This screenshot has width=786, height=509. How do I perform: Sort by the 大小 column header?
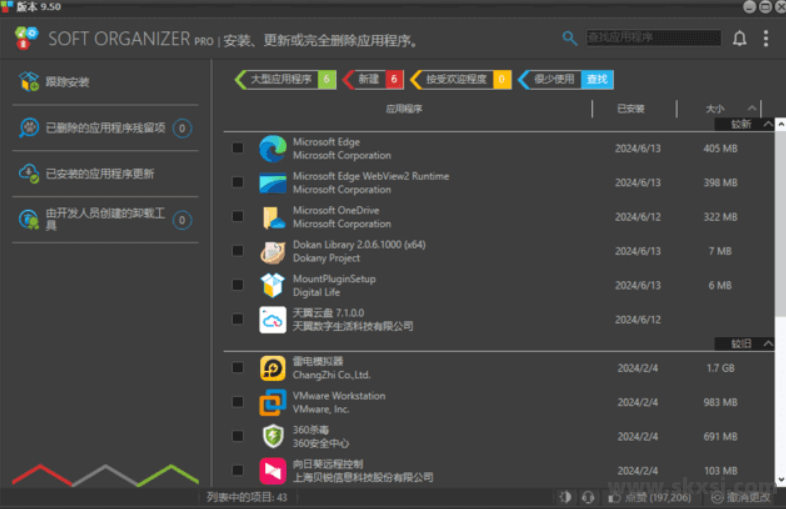pos(715,108)
